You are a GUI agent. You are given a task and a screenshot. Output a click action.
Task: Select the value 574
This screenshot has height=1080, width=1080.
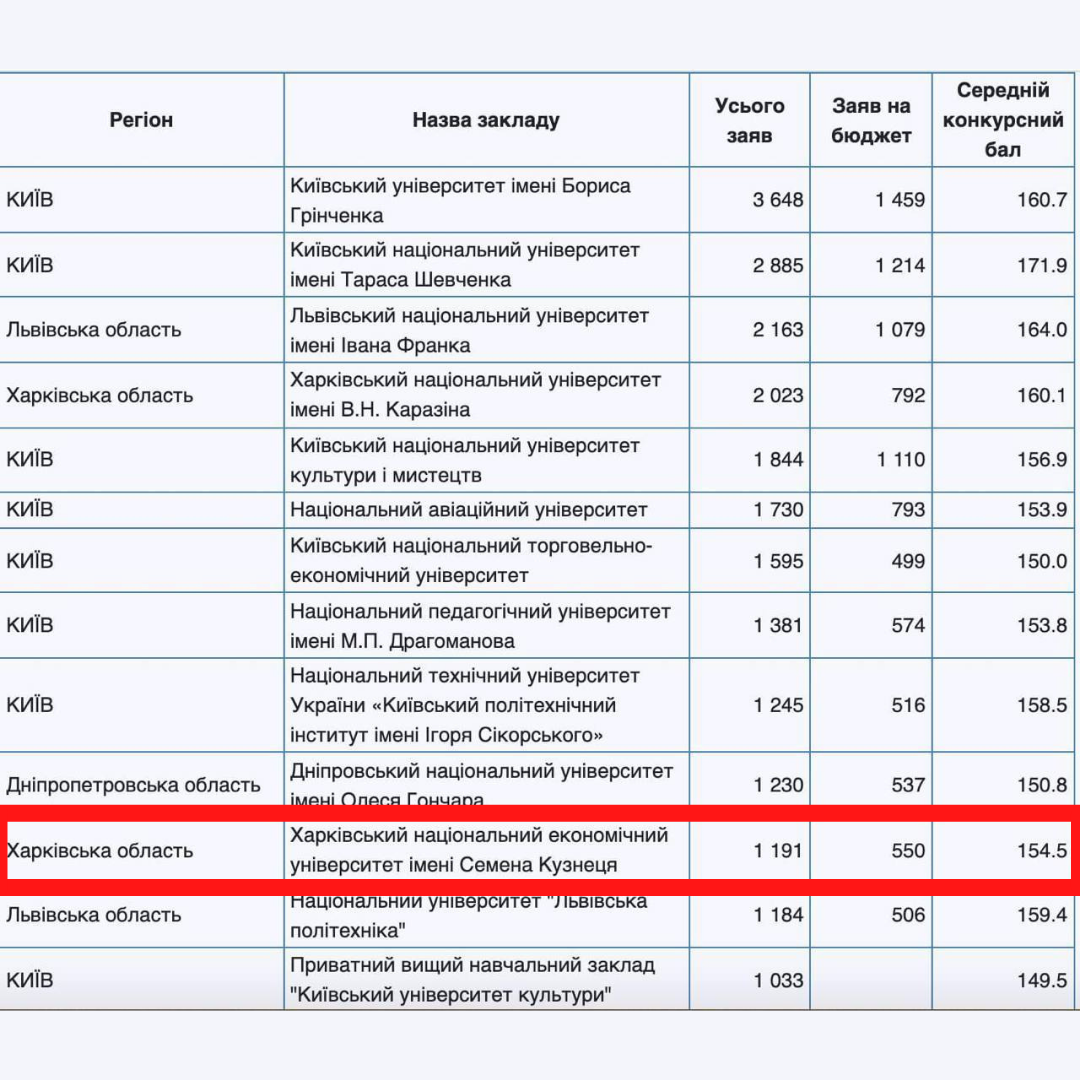pos(908,625)
